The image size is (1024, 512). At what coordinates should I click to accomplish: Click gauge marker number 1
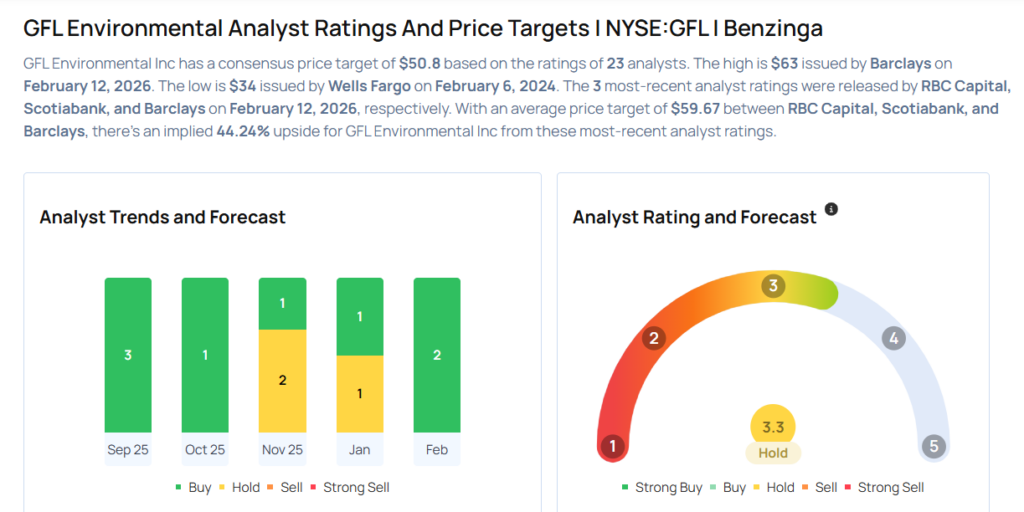pyautogui.click(x=612, y=446)
